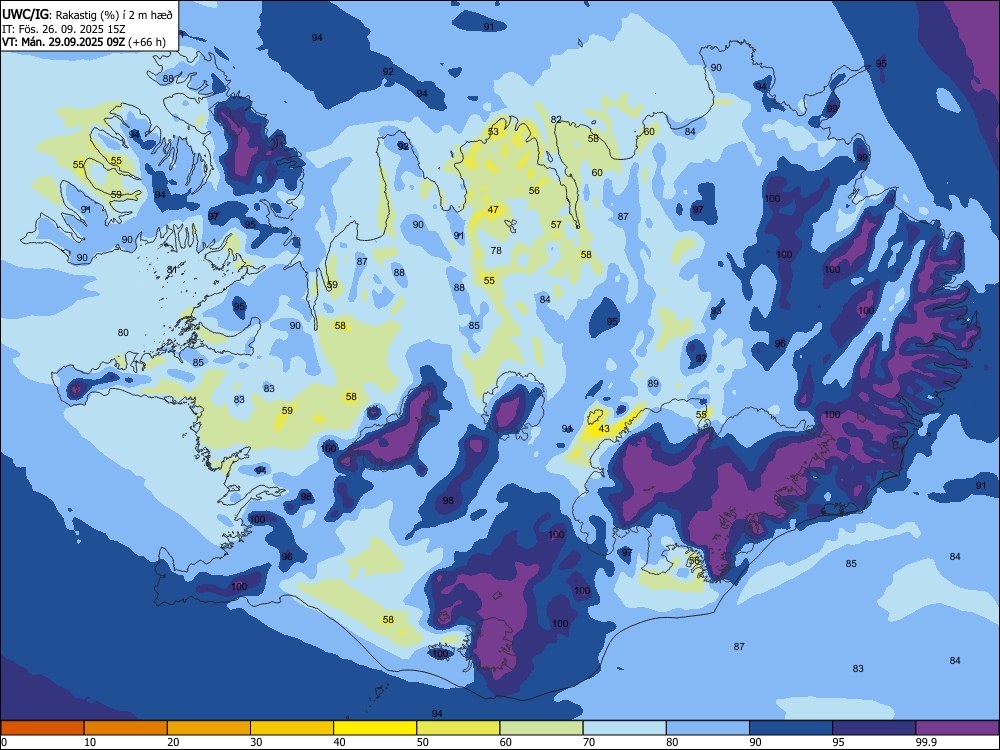Click the '10' legend scale label
Screen dimensions: 1000x750
point(90,742)
